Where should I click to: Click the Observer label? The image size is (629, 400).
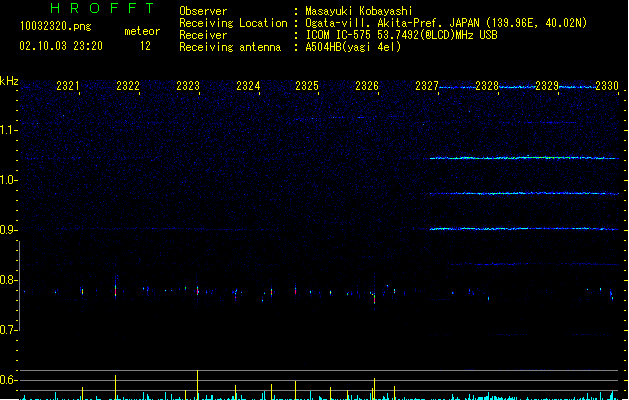point(203,11)
